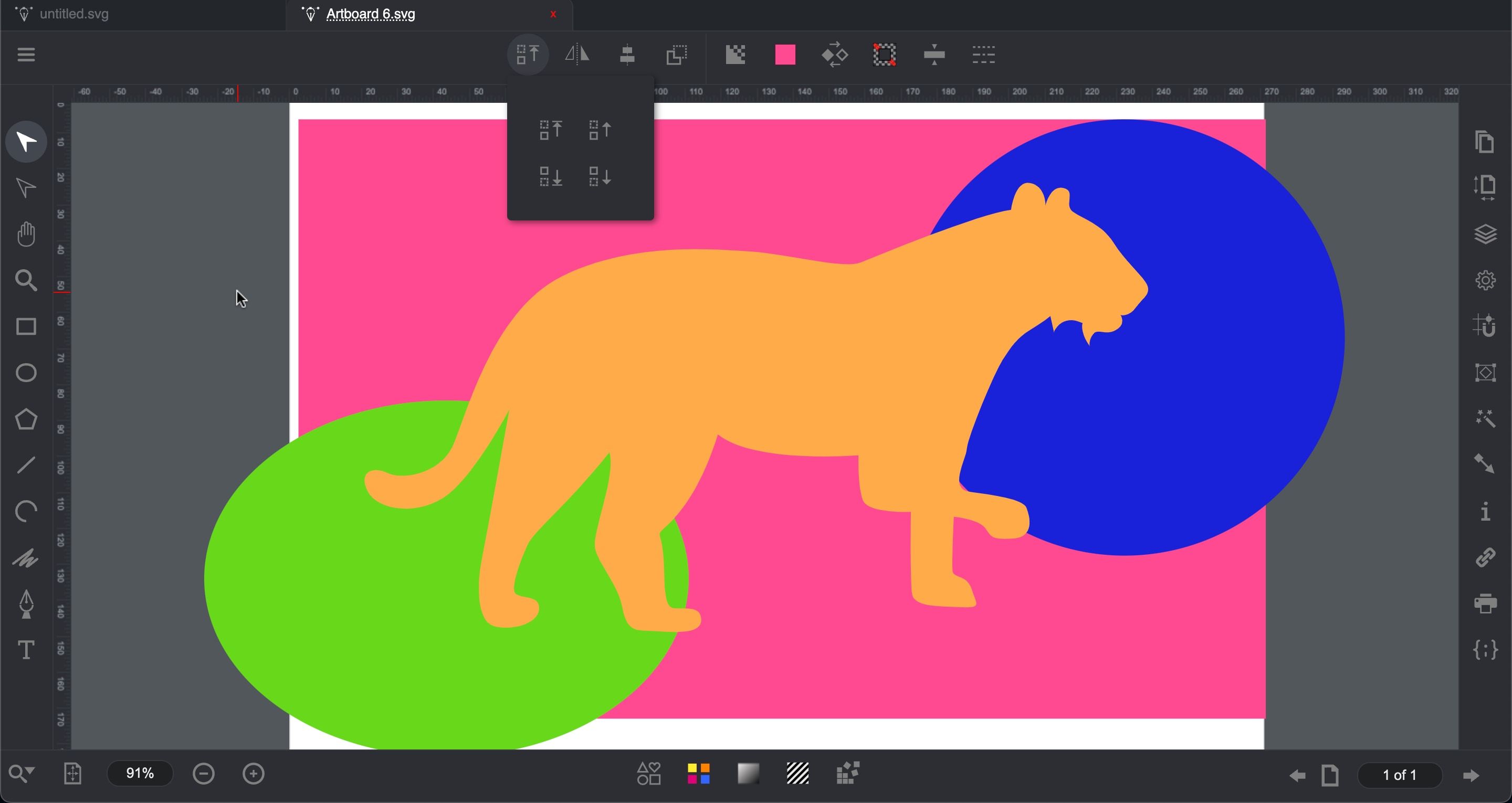Toggle the gradient fill icon
The image size is (1512, 803).
[x=748, y=774]
